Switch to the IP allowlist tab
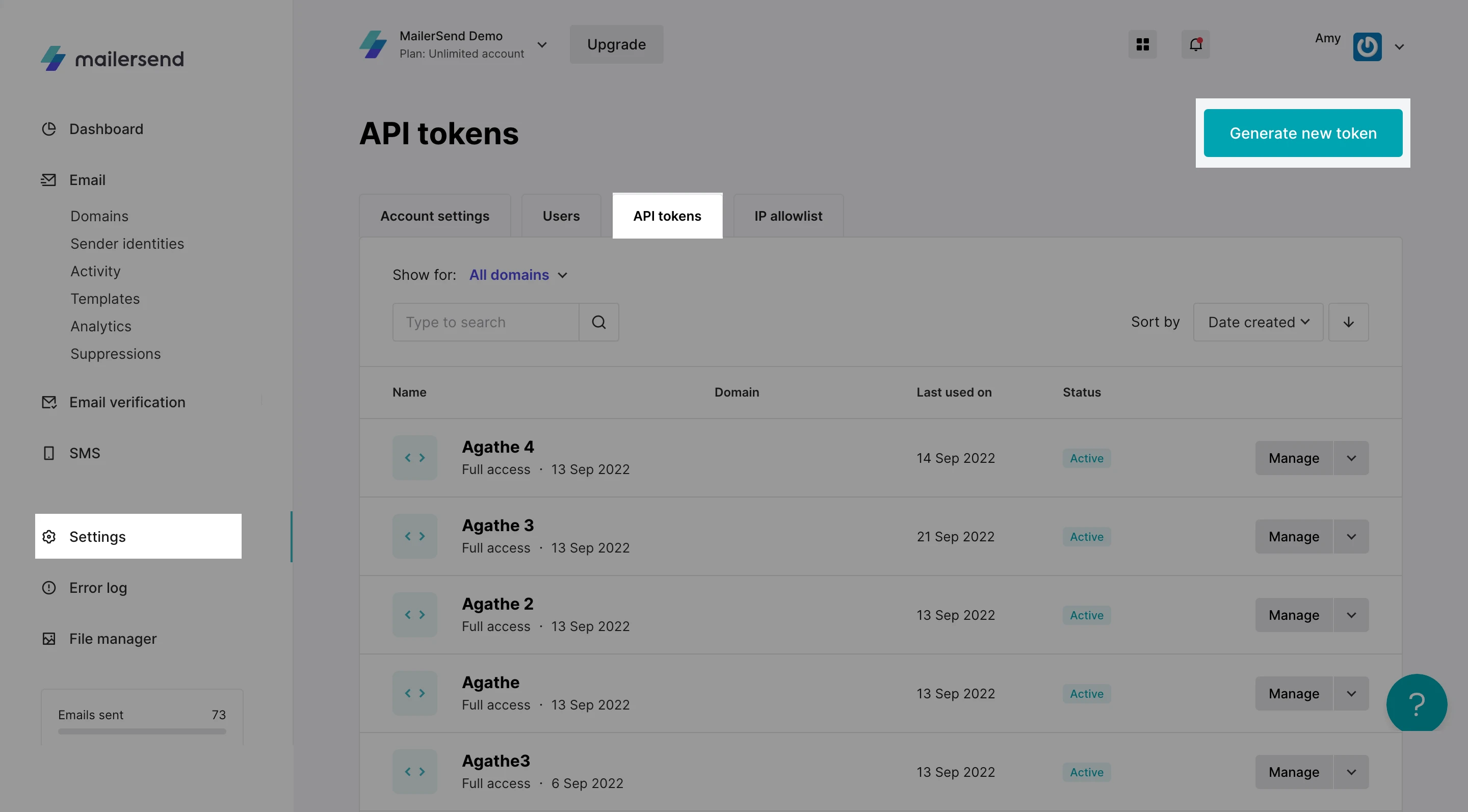Viewport: 1468px width, 812px height. pyautogui.click(x=788, y=217)
